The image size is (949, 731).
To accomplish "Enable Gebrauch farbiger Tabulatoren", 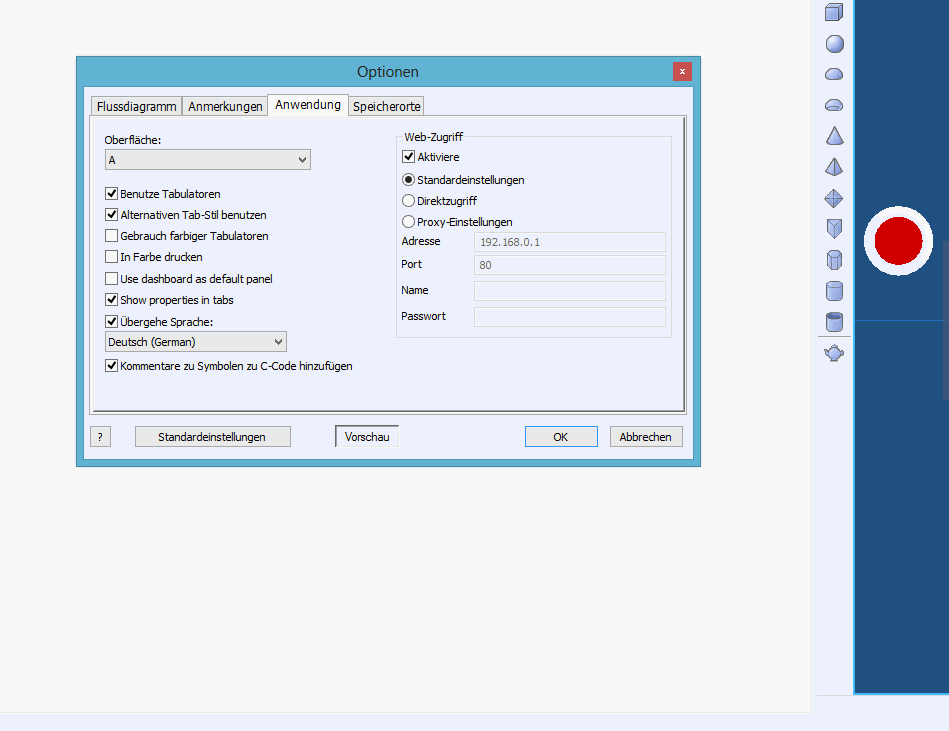I will click(x=111, y=235).
